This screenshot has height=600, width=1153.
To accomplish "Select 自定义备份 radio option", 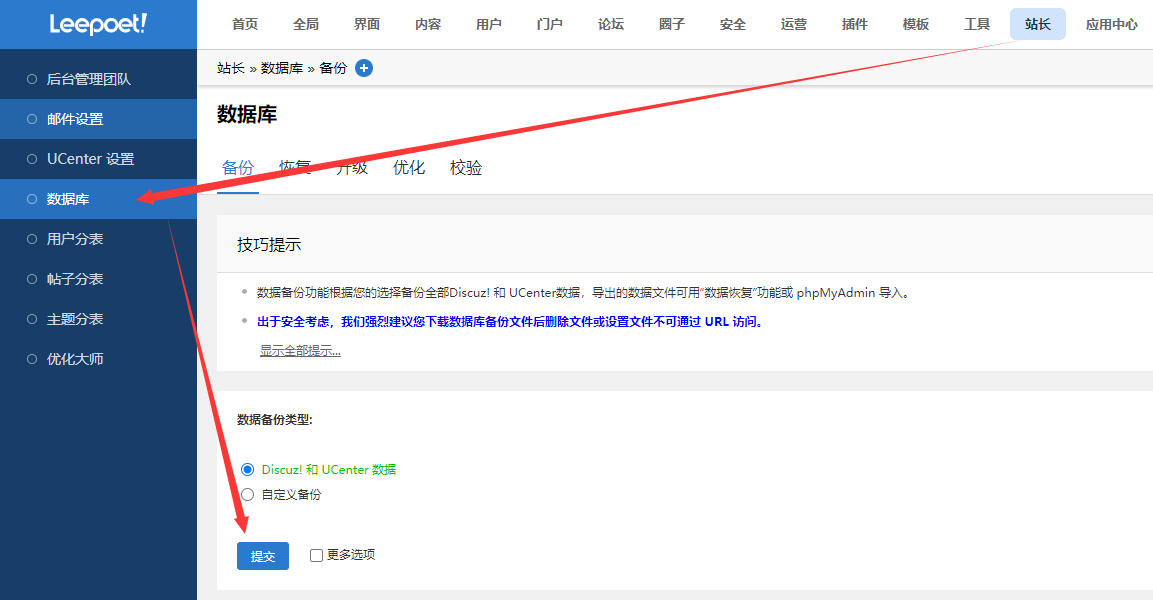I will (x=248, y=494).
